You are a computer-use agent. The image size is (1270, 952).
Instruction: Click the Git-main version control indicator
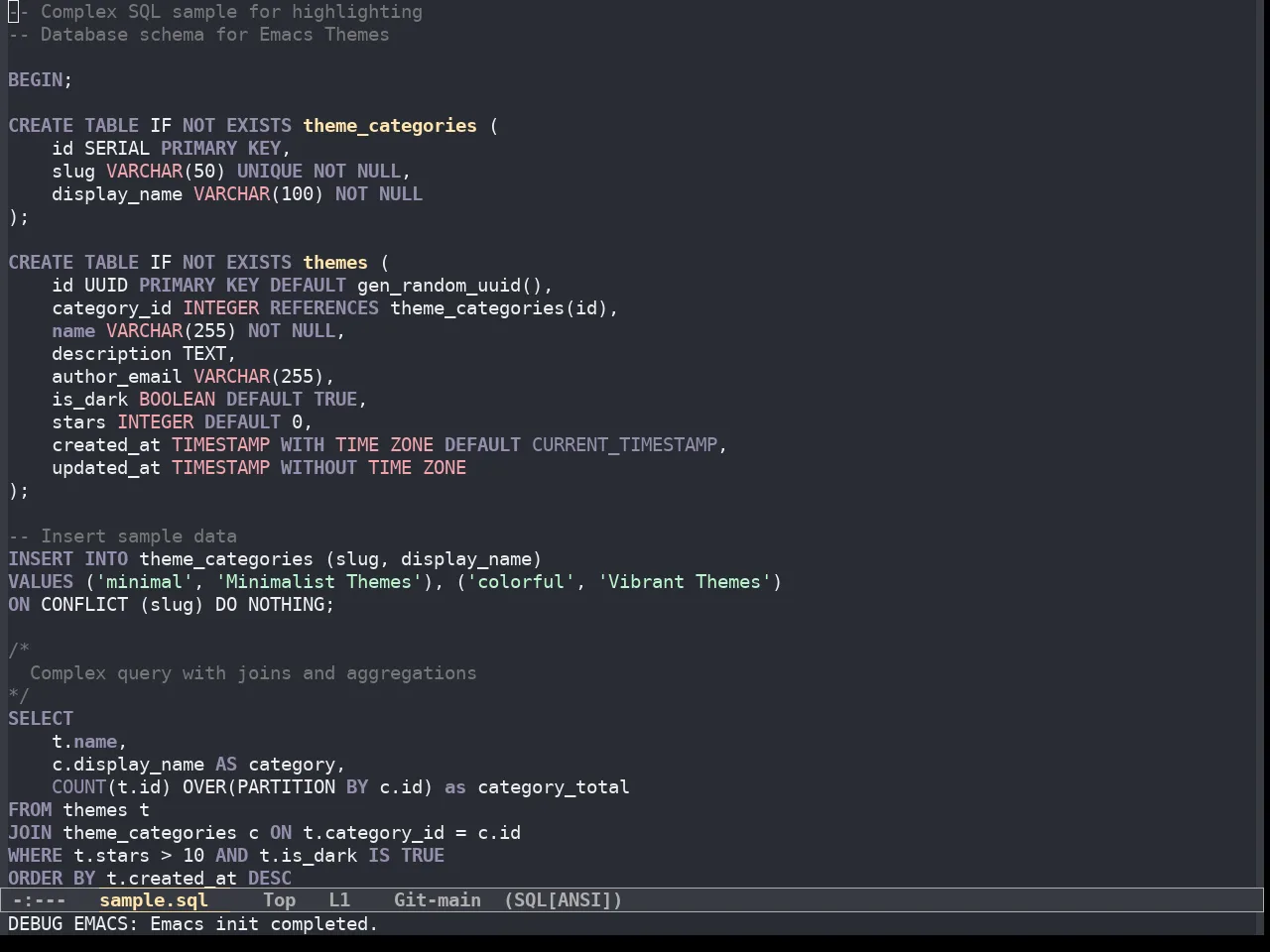438,900
